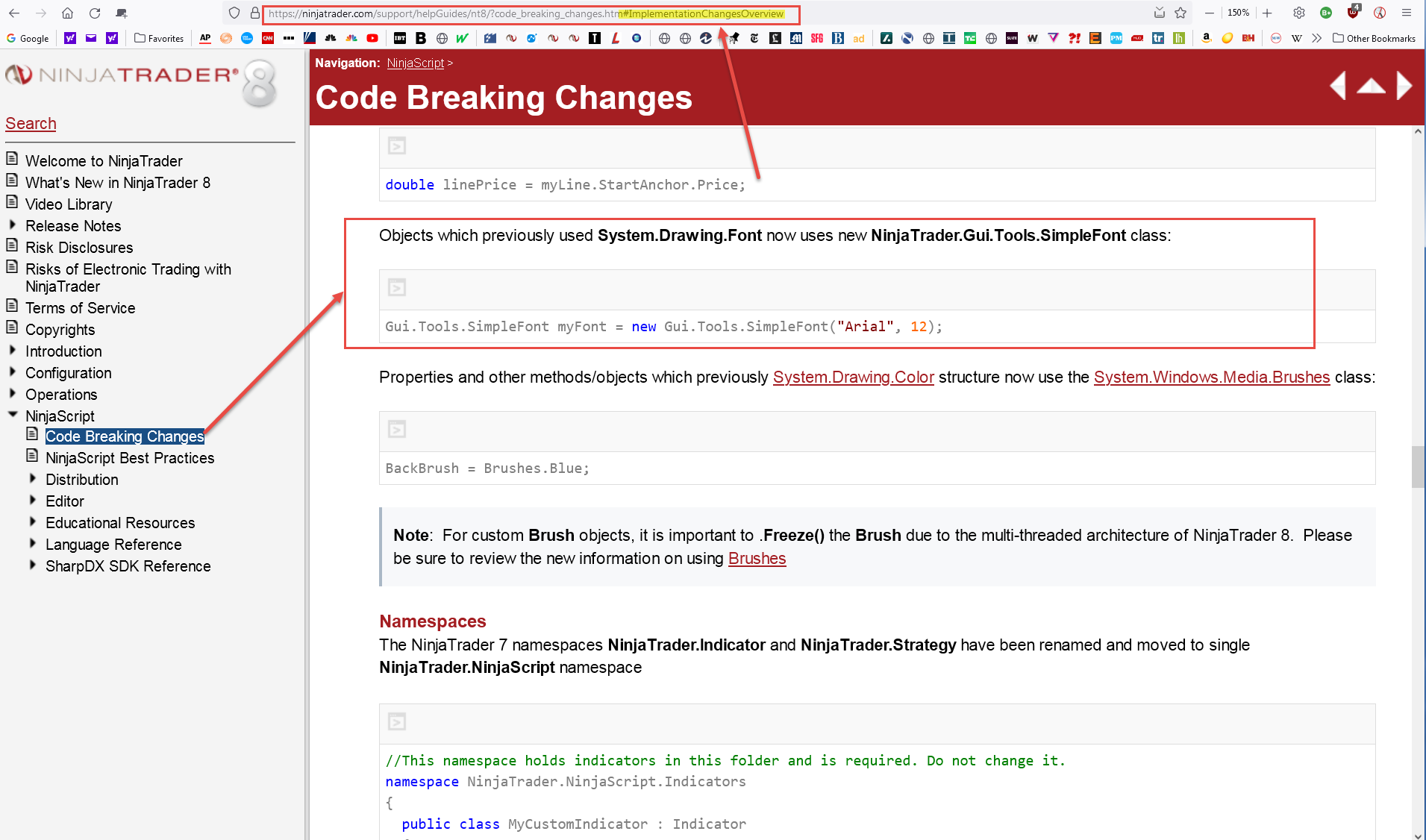Click the content pane vertical scrollbar thumb

tap(1418, 466)
